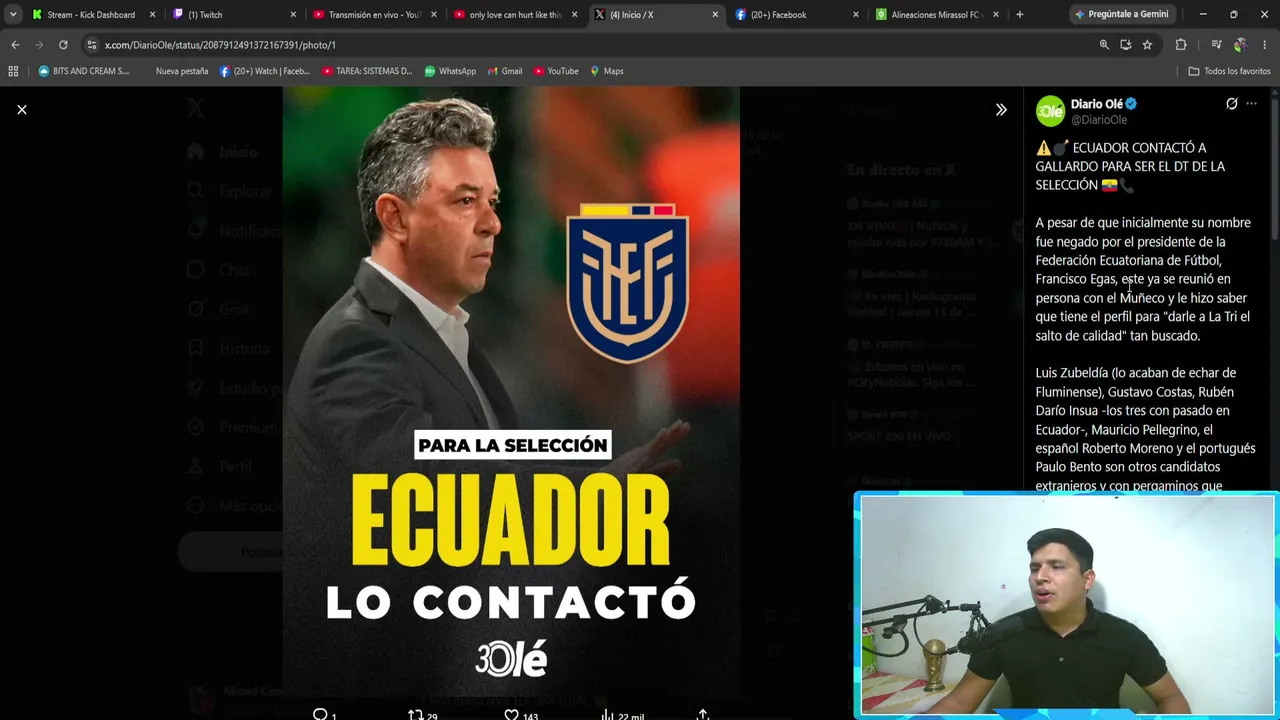
Task: Open the tab search dropdown
Action: 12,15
